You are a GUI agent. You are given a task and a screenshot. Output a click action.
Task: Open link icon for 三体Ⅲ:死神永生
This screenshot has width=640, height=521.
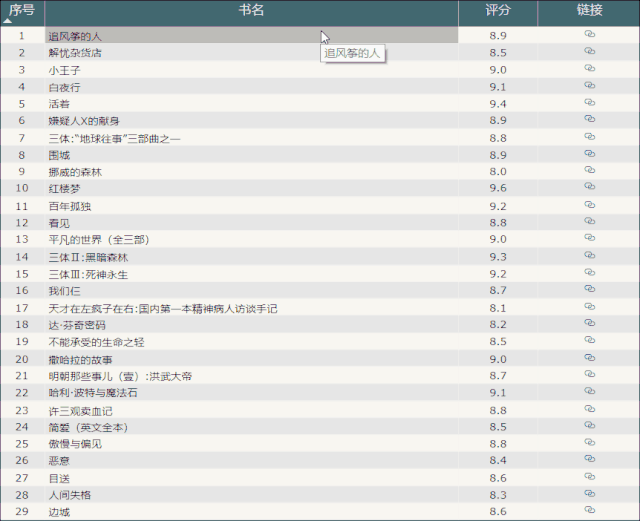(589, 272)
